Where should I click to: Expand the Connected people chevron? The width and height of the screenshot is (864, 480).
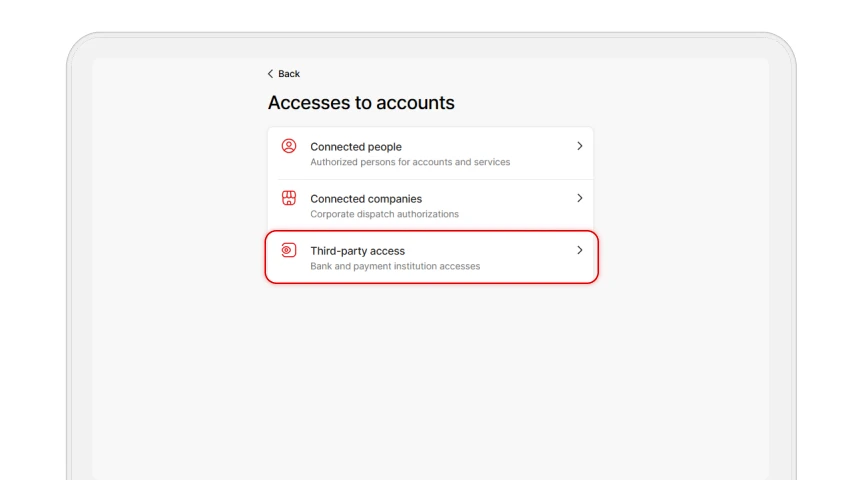(x=580, y=146)
